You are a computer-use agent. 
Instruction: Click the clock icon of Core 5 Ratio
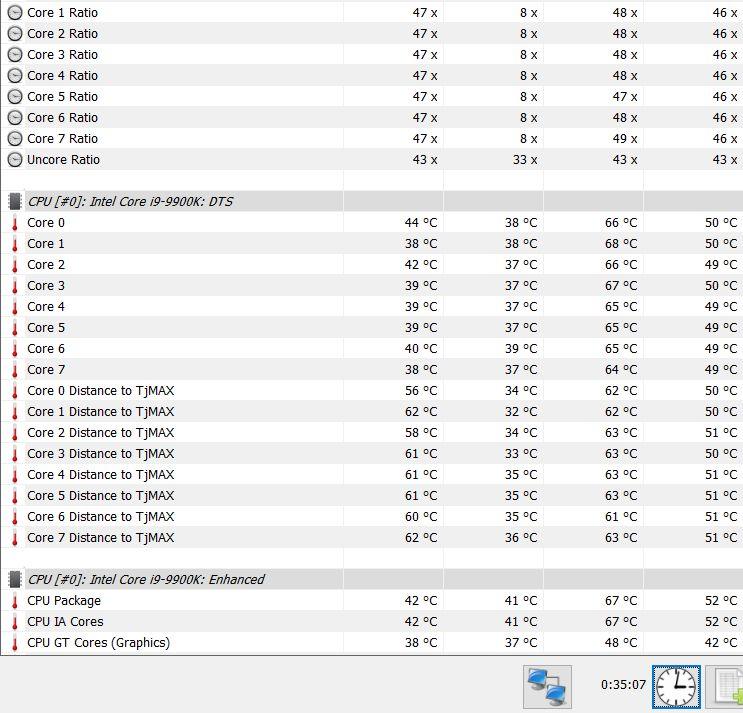(15, 97)
